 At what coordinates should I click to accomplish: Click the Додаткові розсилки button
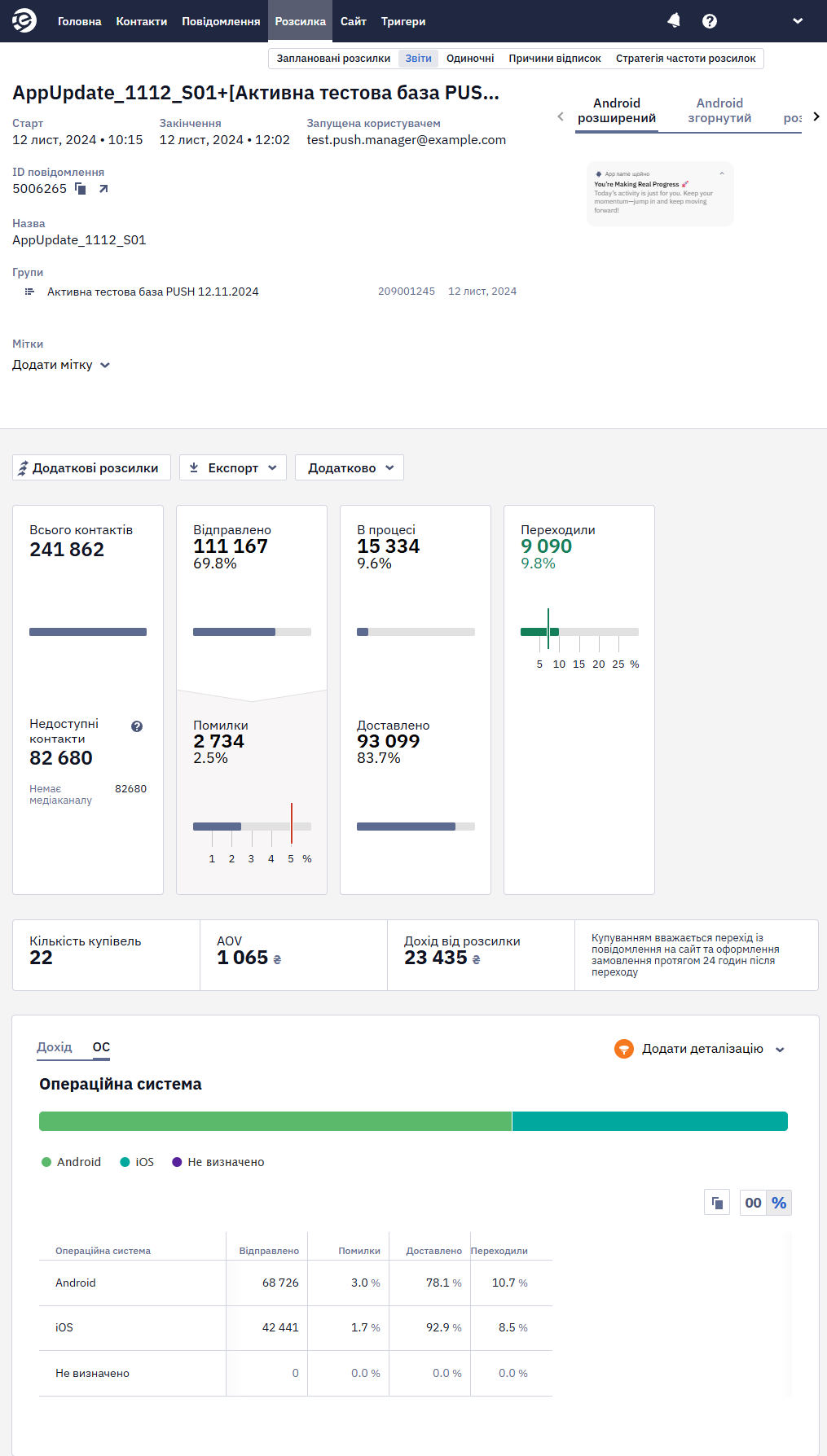point(91,467)
